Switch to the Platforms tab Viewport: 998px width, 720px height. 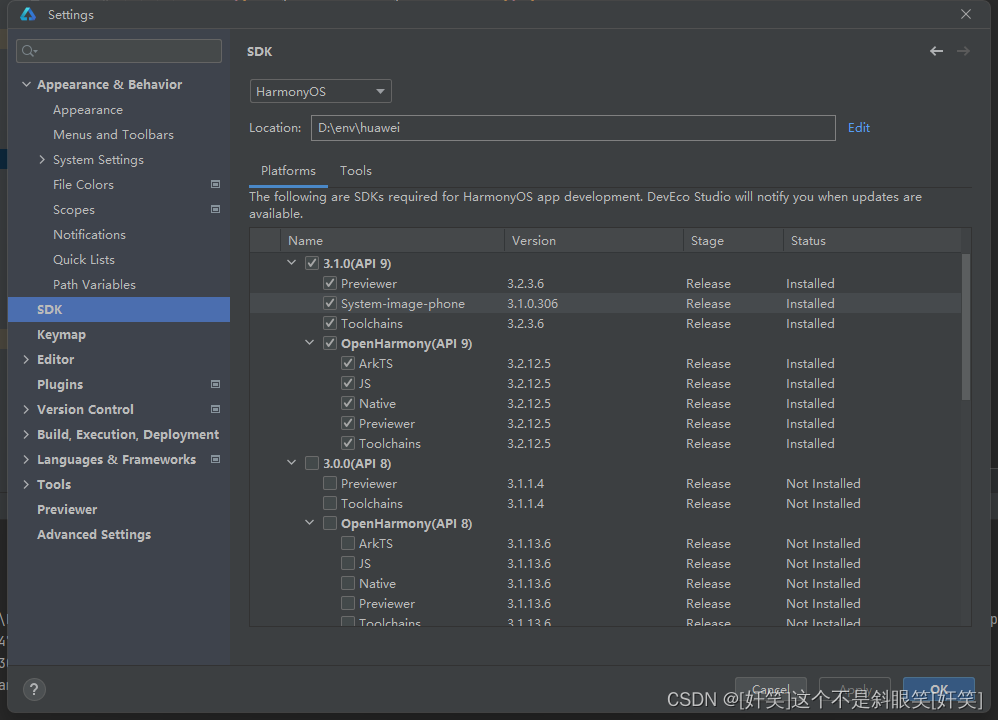(288, 171)
